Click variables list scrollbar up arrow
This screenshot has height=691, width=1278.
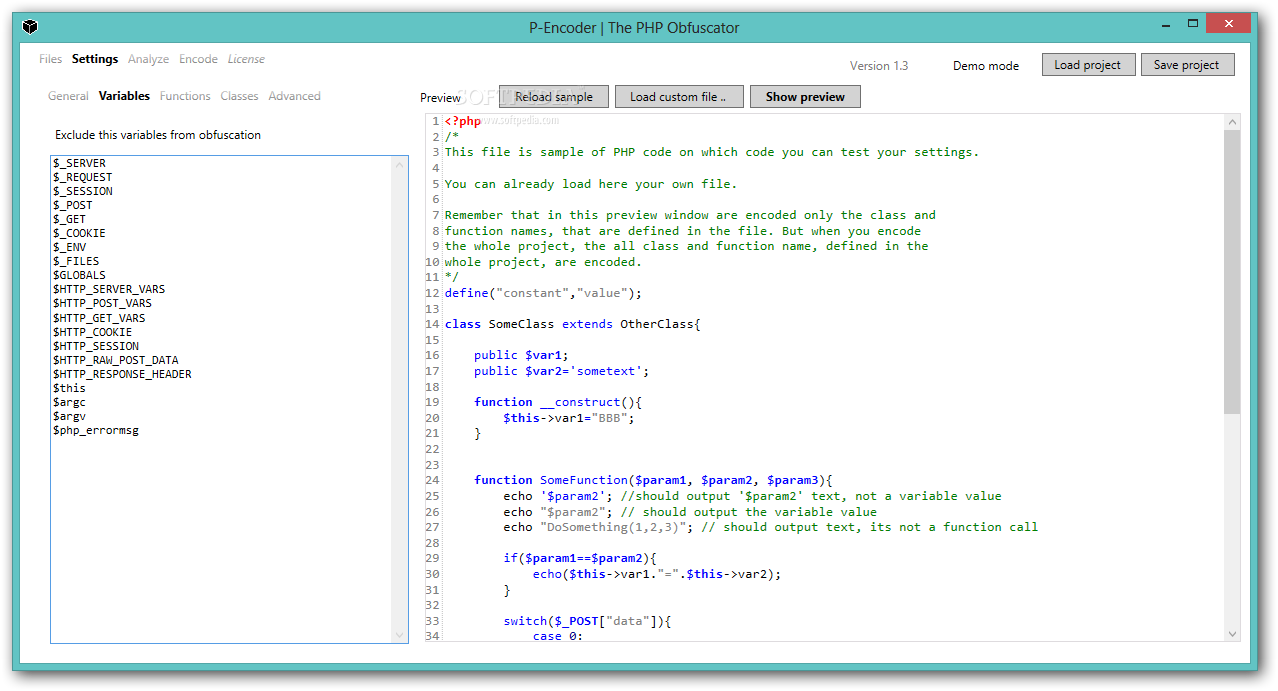pyautogui.click(x=400, y=163)
